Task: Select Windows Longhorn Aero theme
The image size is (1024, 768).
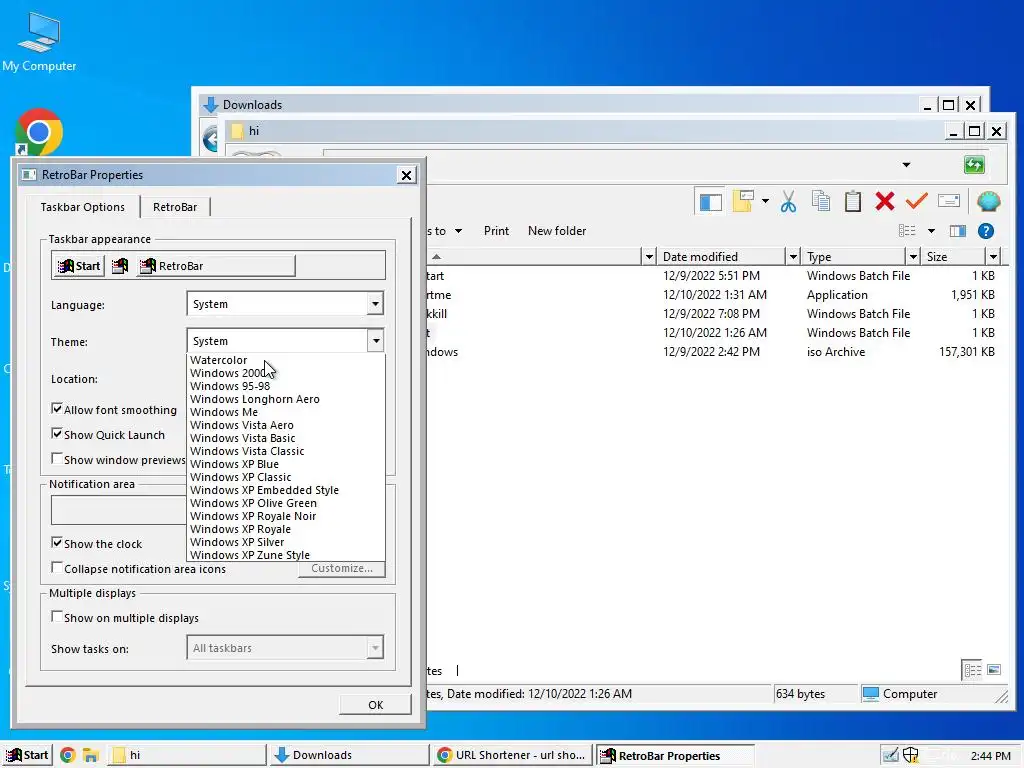Action: coord(285,399)
